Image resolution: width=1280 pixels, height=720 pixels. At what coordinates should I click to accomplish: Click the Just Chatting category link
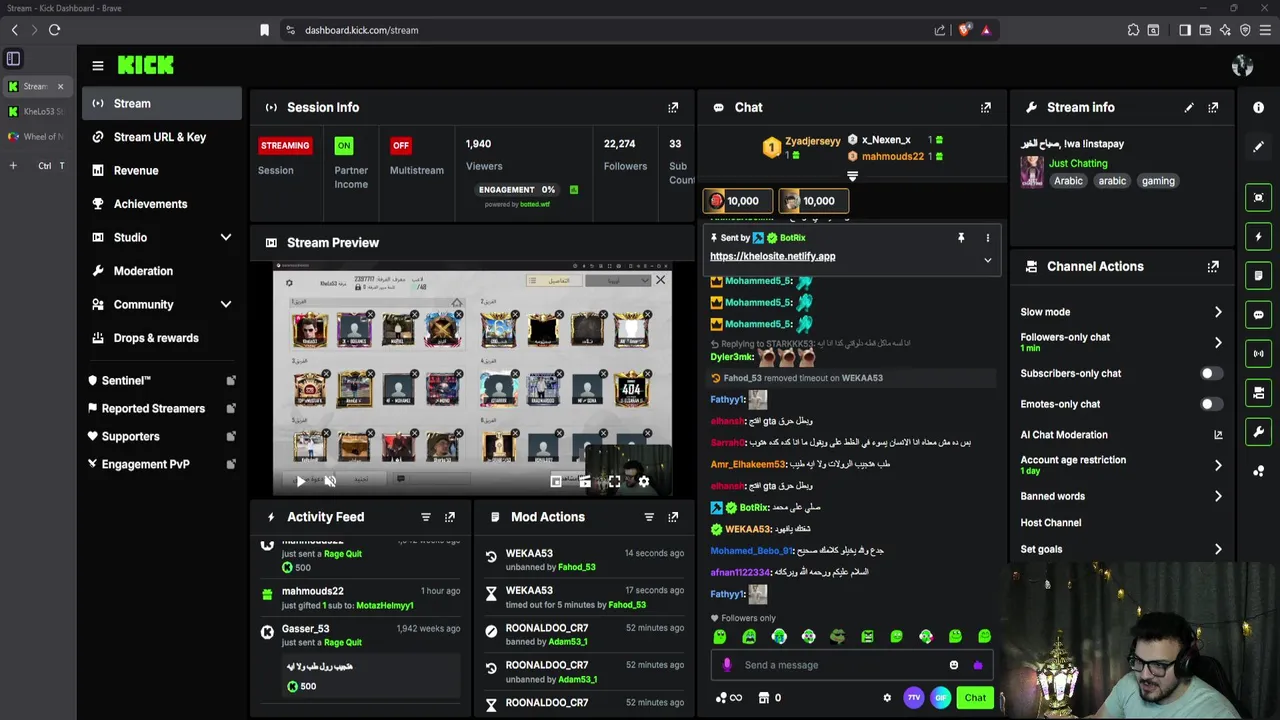[x=1078, y=163]
